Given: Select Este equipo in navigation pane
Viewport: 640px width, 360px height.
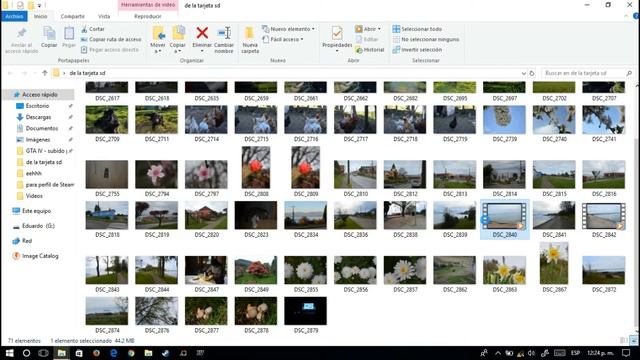Looking at the screenshot, I should 36,211.
